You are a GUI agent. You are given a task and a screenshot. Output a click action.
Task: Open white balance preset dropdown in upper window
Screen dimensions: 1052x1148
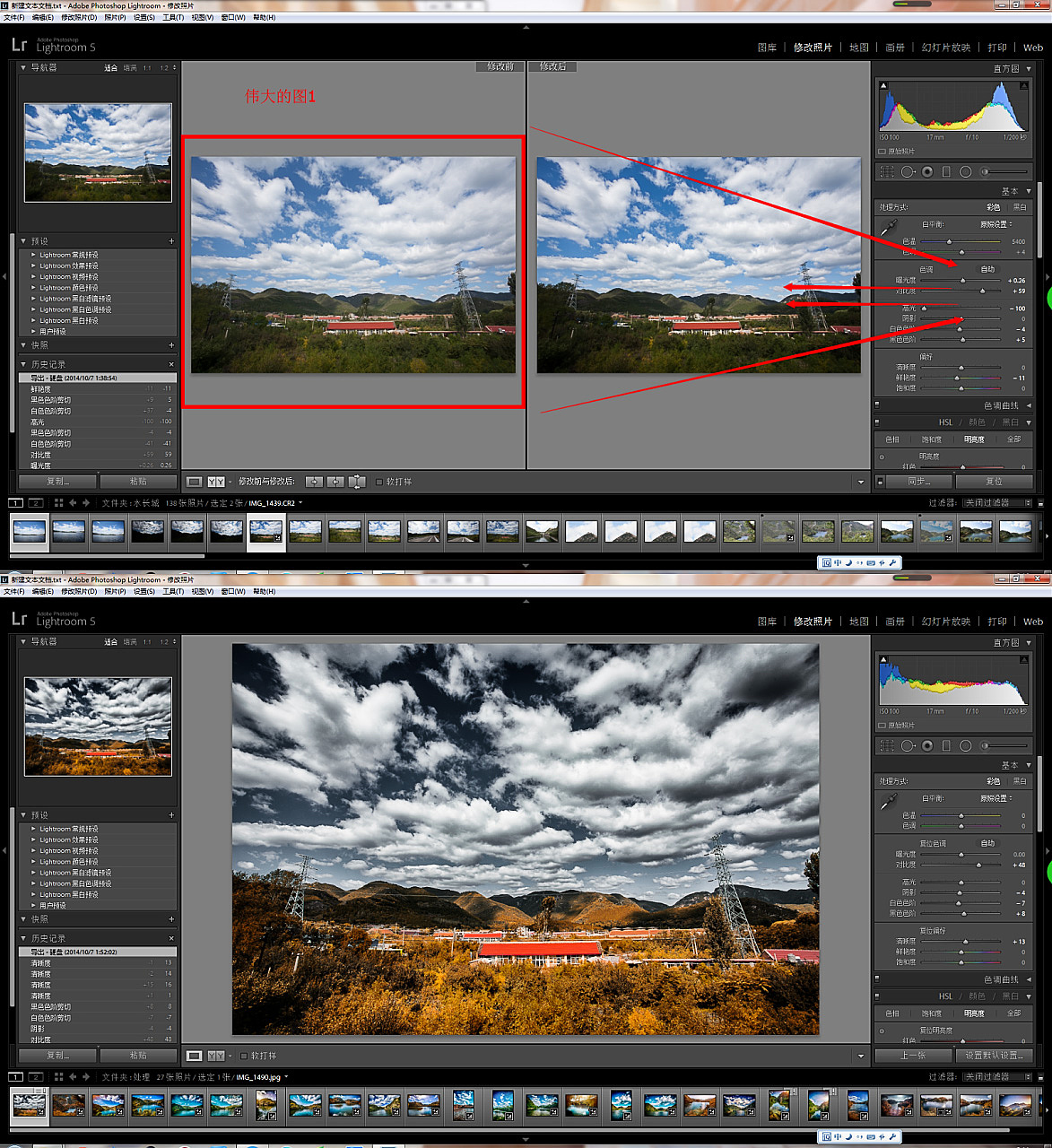pos(995,224)
